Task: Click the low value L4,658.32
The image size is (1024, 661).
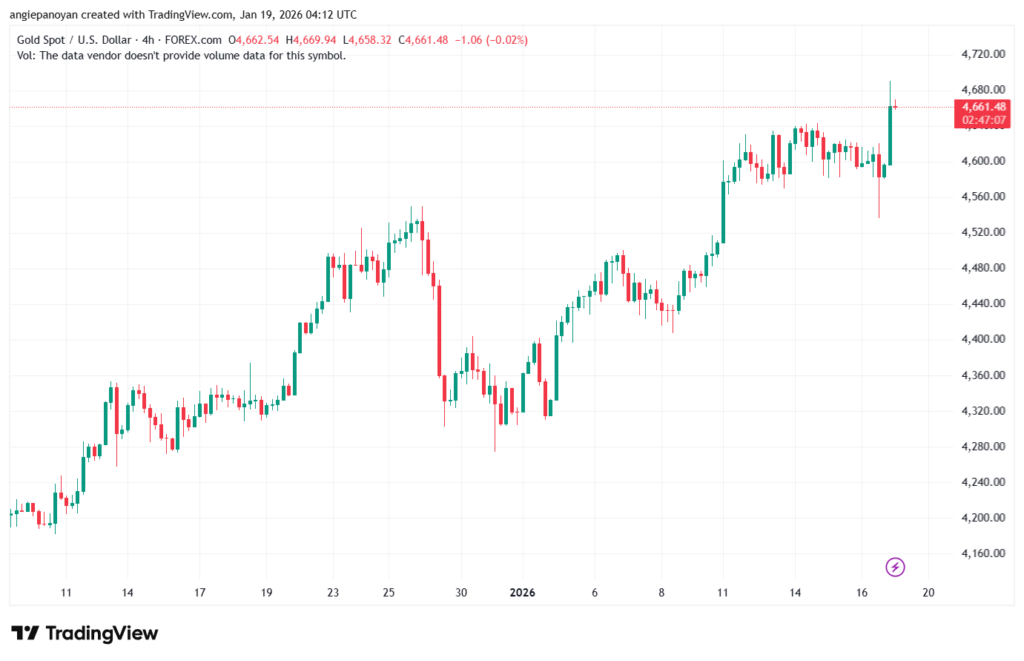Action: pyautogui.click(x=369, y=40)
